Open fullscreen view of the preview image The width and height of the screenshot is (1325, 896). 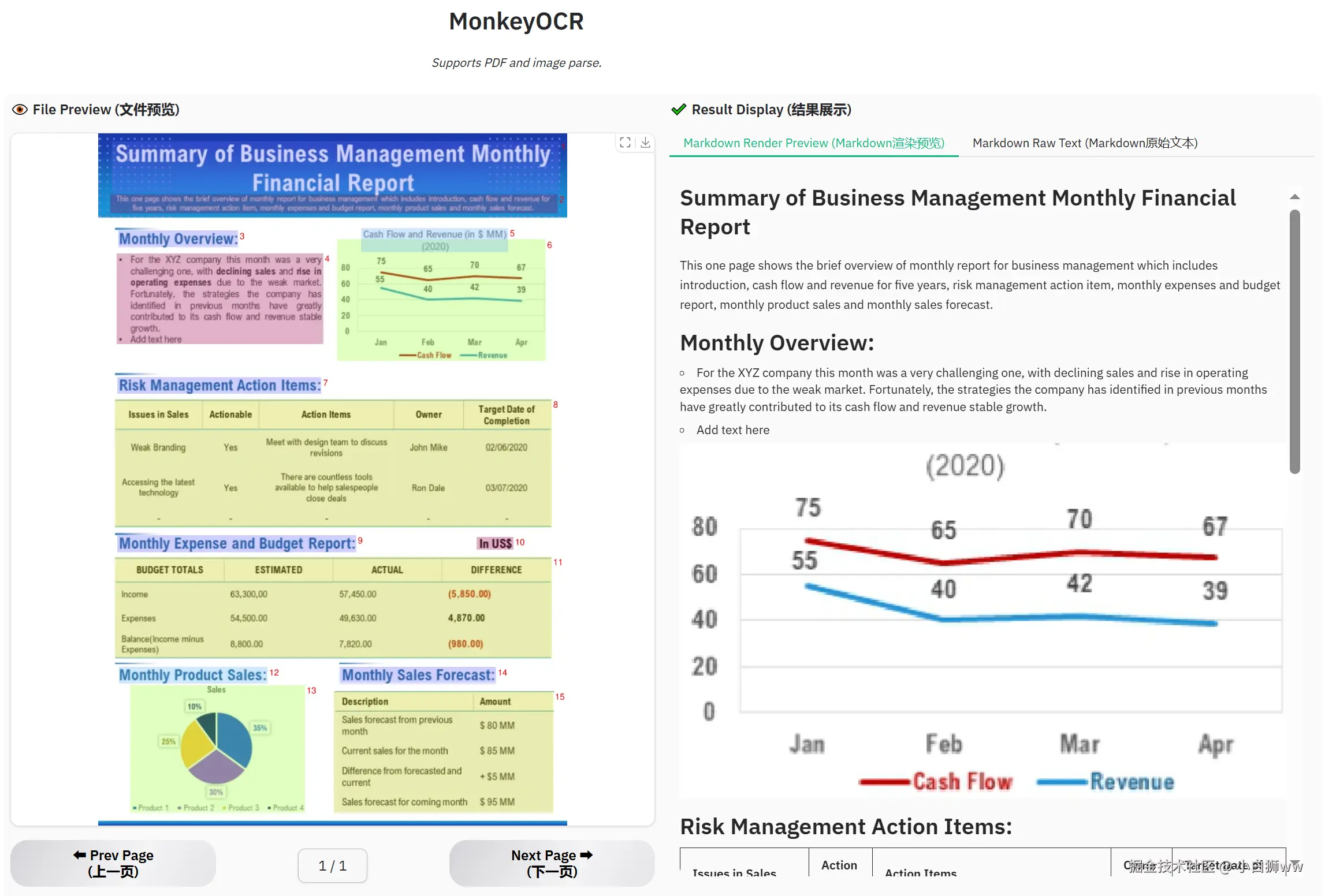tap(625, 143)
